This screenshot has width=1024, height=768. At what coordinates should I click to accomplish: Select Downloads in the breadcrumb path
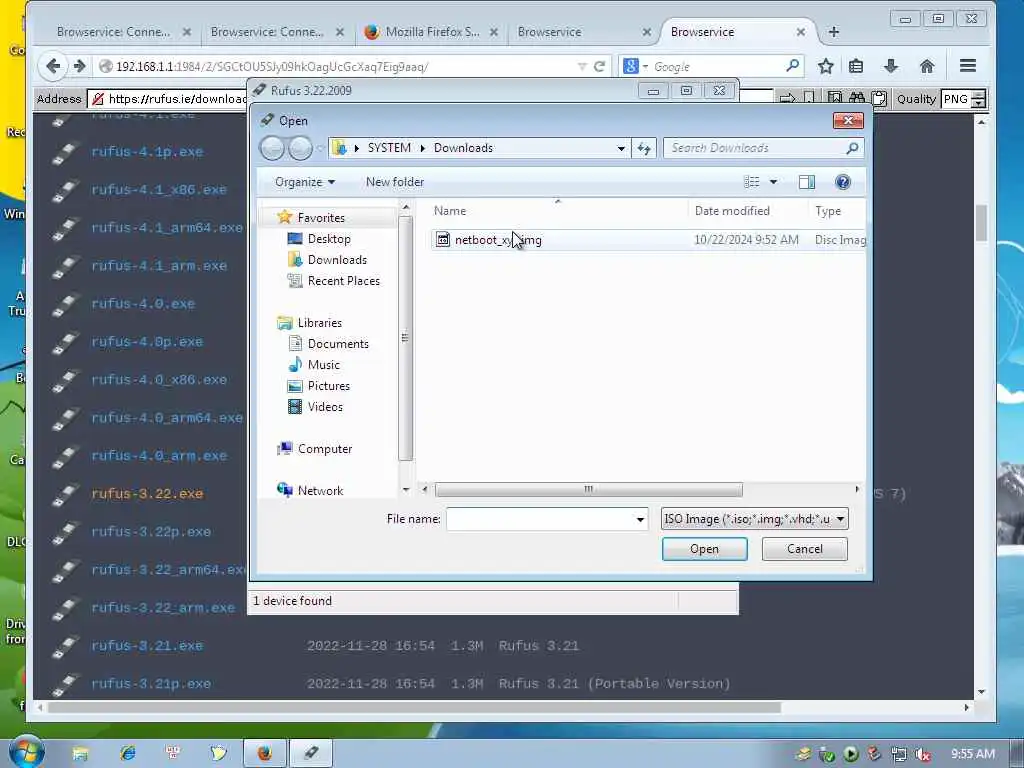coord(463,148)
